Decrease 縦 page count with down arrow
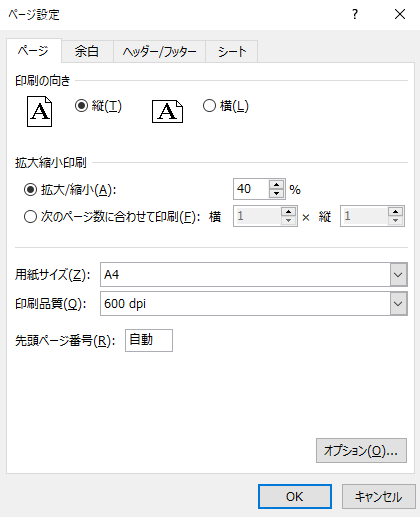This screenshot has height=517, width=420. click(396, 220)
